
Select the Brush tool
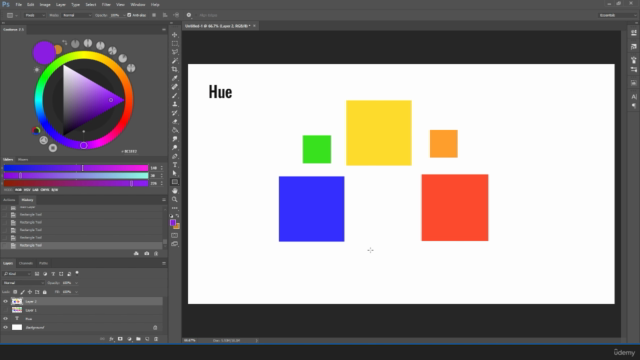[175, 96]
